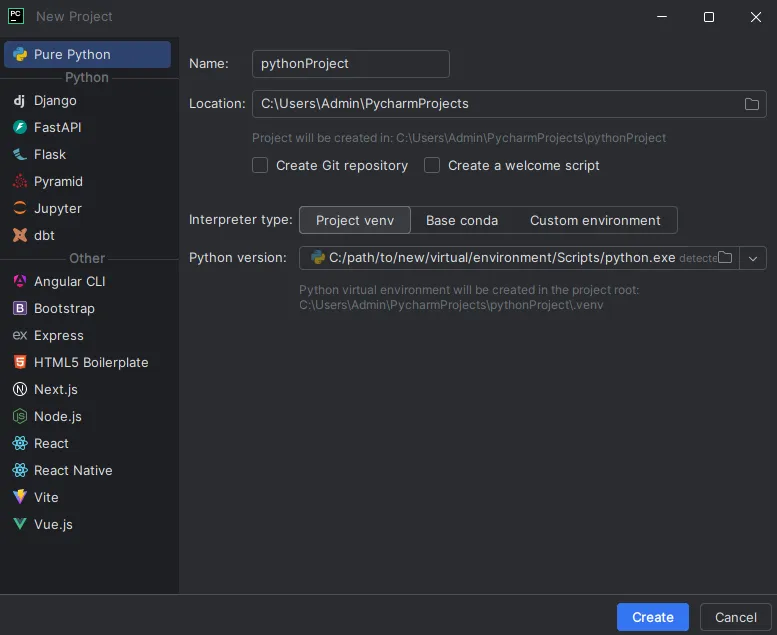Click the project Name text field

pyautogui.click(x=350, y=64)
